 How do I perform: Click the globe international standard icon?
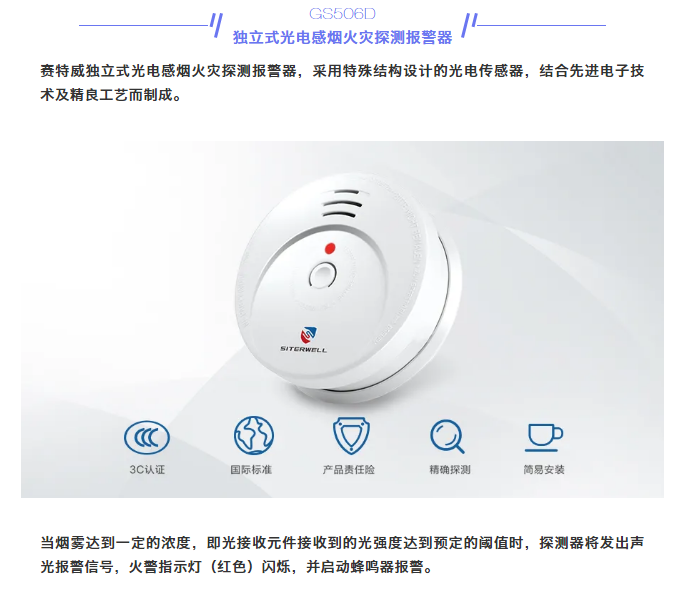[x=253, y=435]
